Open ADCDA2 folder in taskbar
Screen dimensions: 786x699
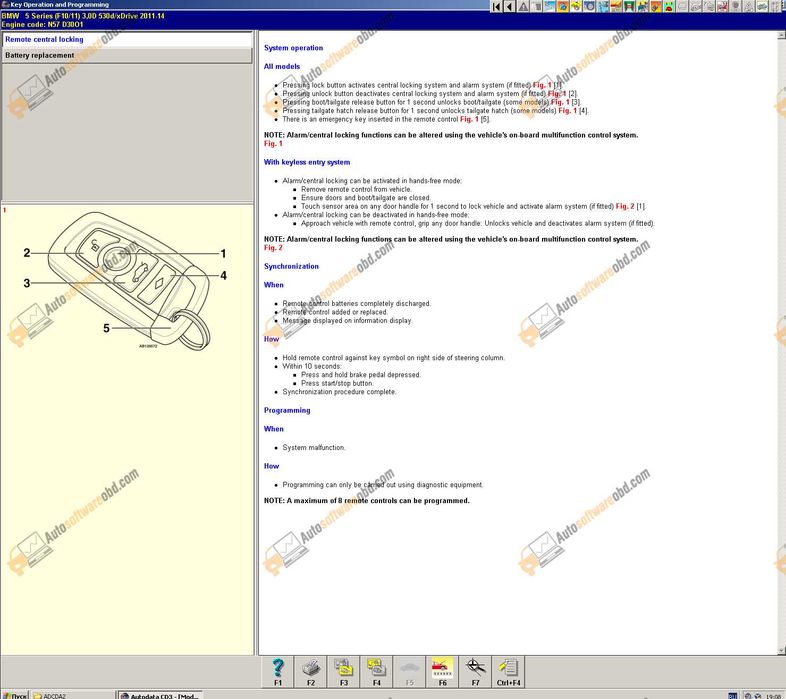tap(73, 695)
